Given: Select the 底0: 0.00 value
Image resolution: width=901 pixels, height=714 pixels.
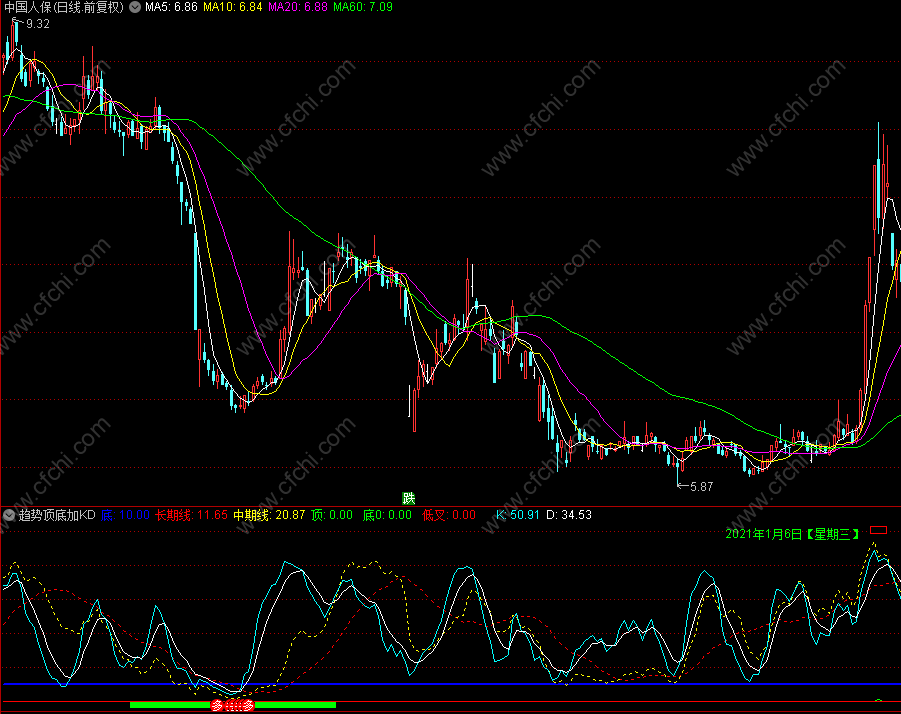Looking at the screenshot, I should [x=387, y=515].
